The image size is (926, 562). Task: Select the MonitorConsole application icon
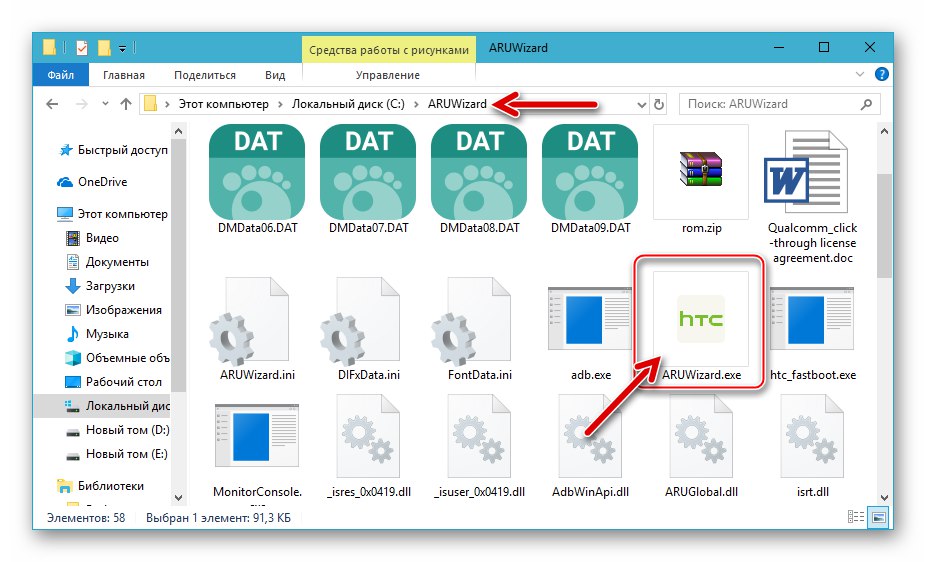(x=257, y=437)
